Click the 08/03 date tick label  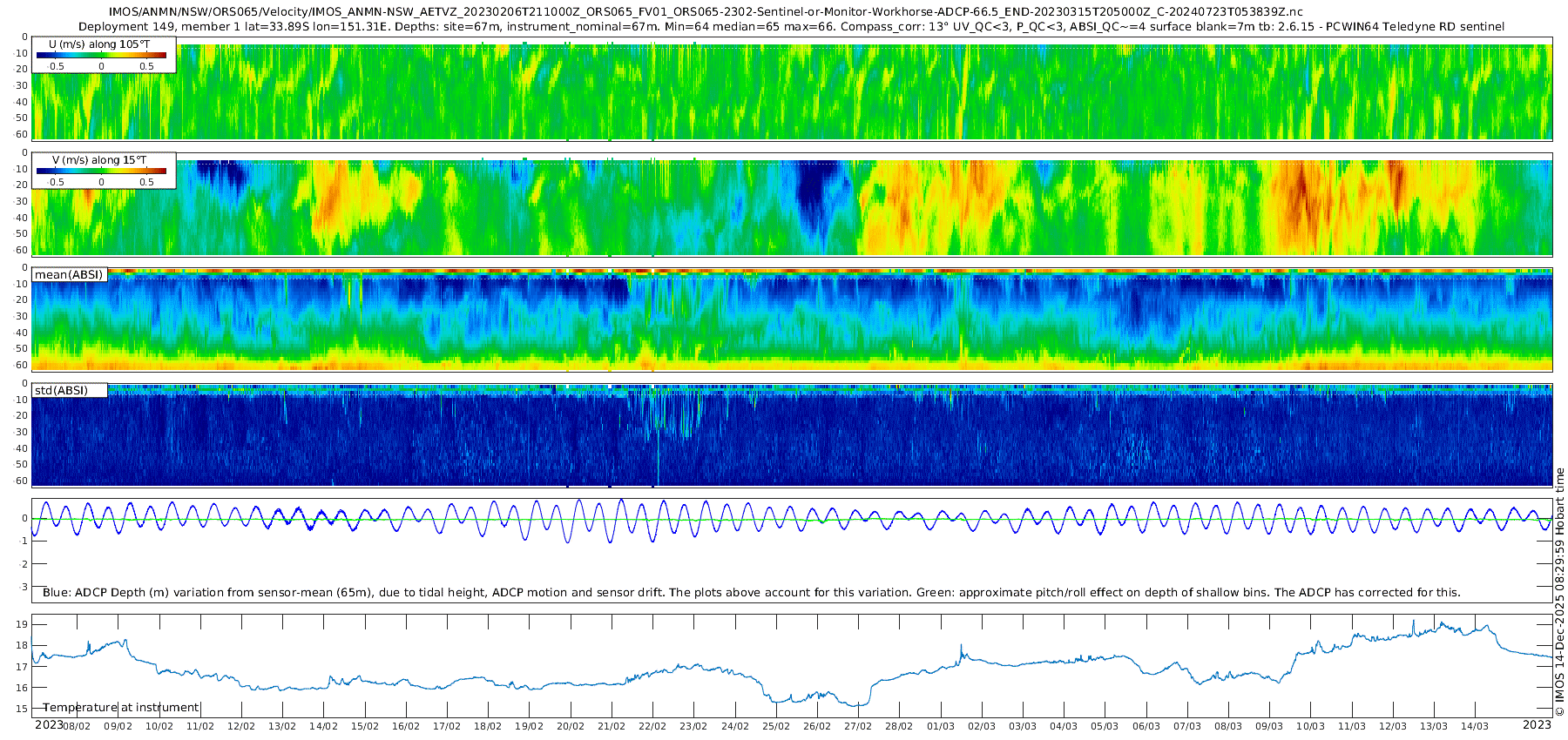[x=1228, y=726]
